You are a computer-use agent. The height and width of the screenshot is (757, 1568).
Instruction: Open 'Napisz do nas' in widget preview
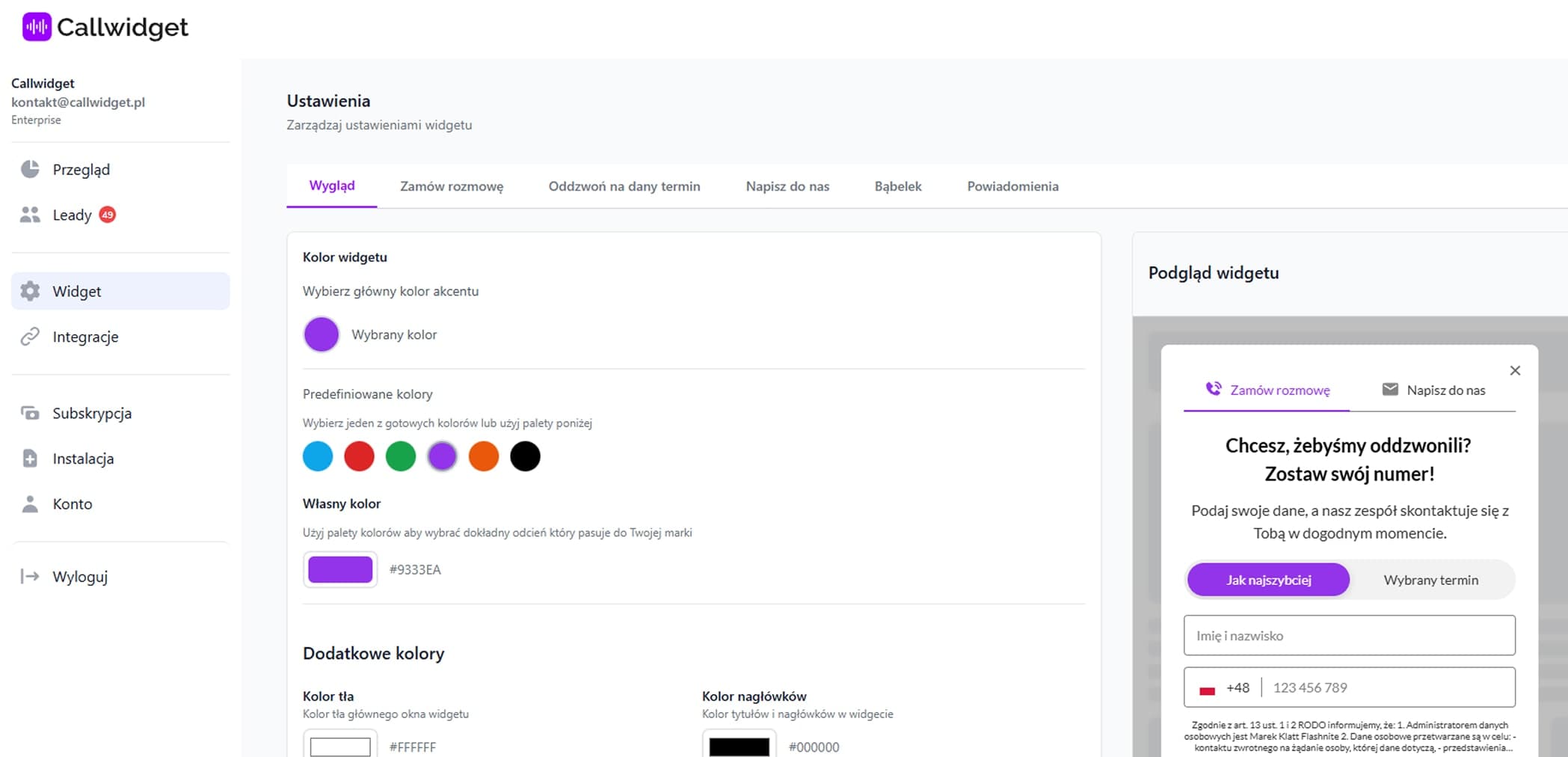point(1433,390)
